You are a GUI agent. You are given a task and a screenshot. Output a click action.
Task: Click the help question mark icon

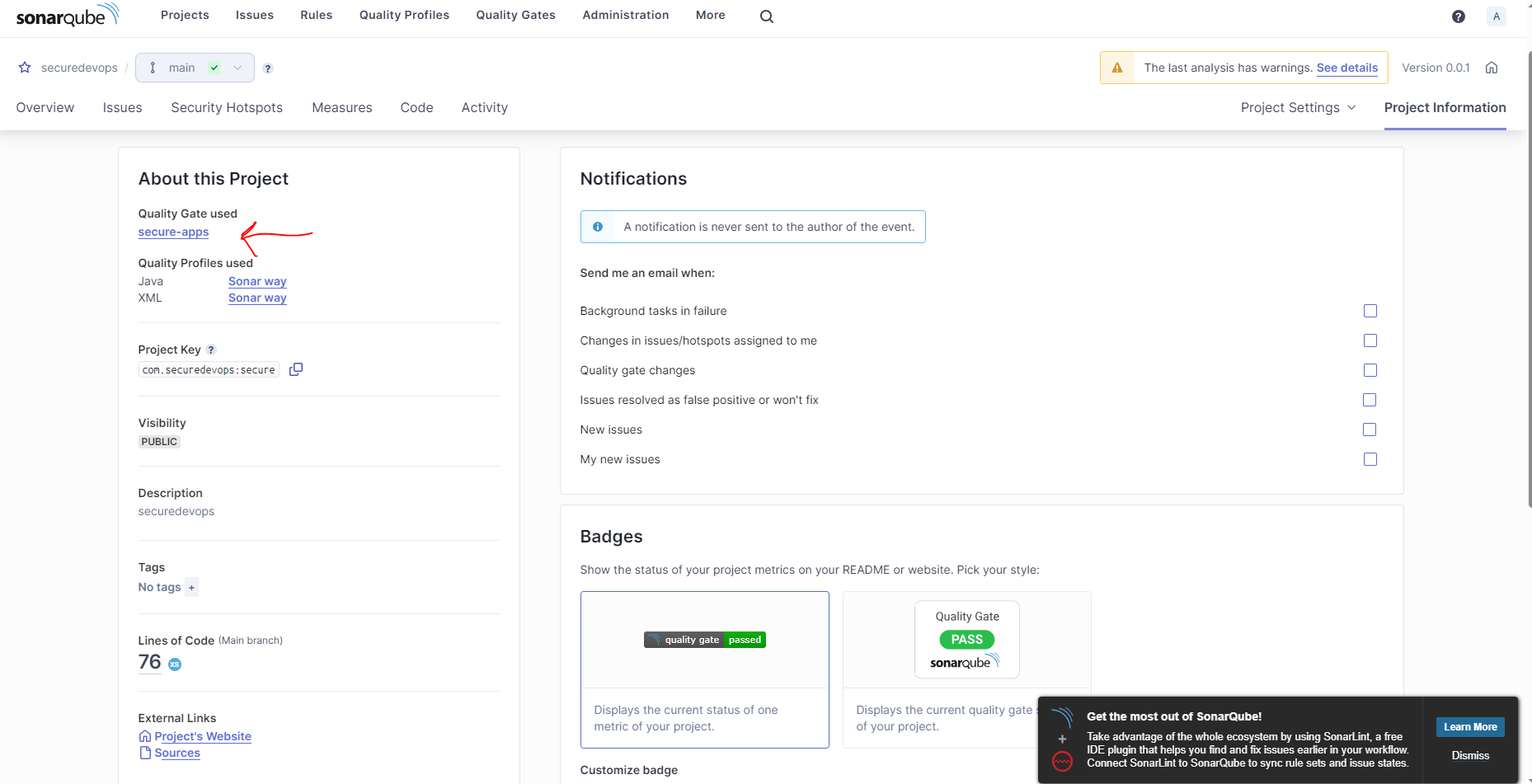1459,16
